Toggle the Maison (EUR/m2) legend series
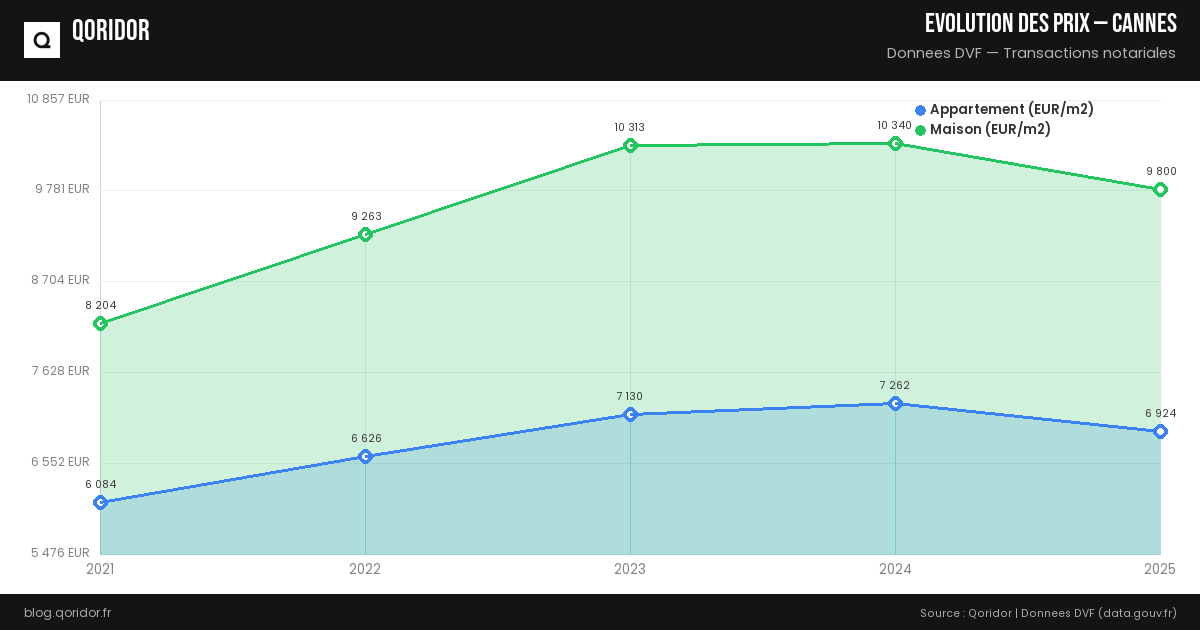The width and height of the screenshot is (1200, 630). (x=990, y=129)
